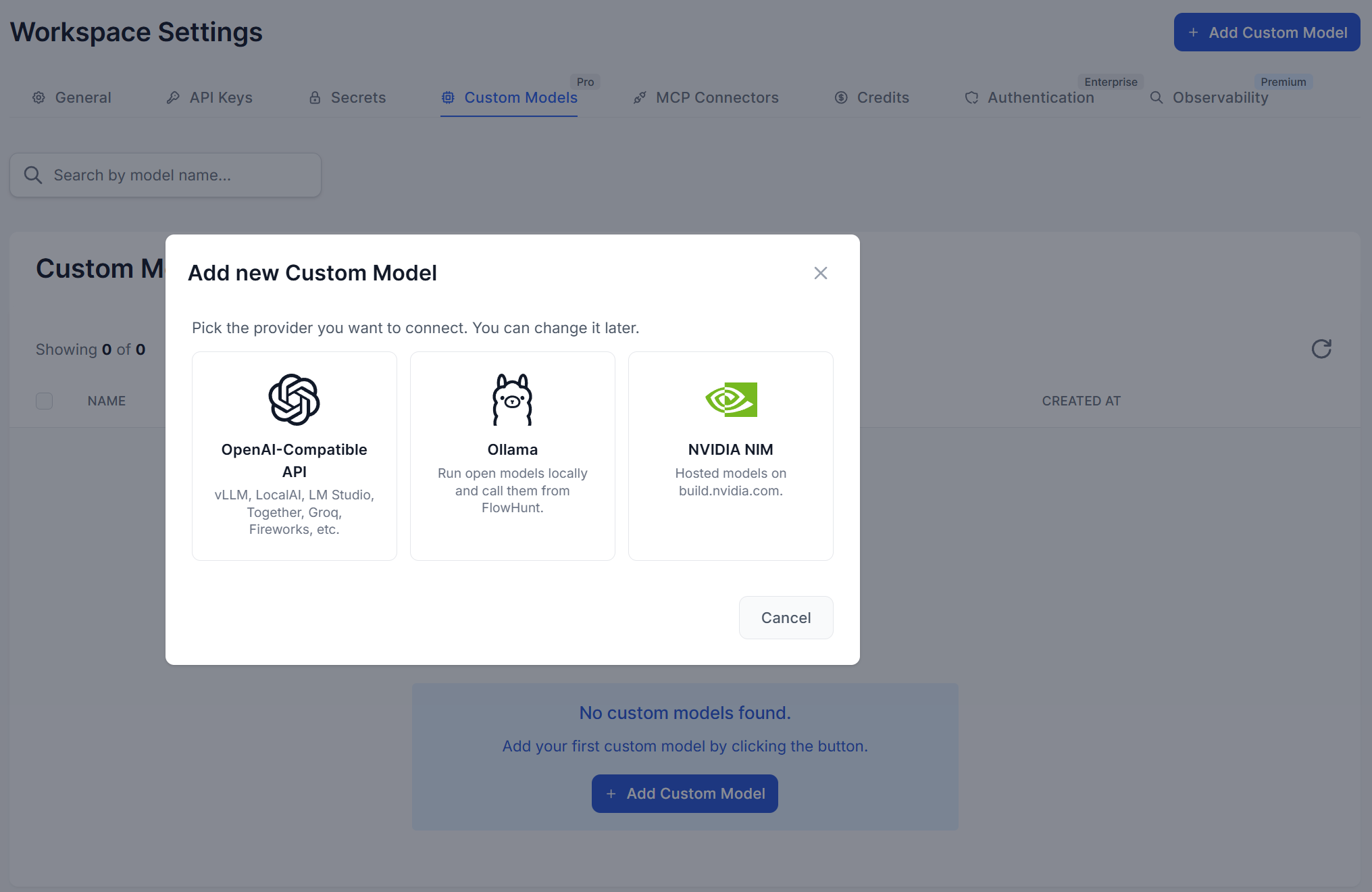This screenshot has width=1372, height=892.
Task: Click the vLLM, LocalAI, LM Studio description
Action: (295, 512)
